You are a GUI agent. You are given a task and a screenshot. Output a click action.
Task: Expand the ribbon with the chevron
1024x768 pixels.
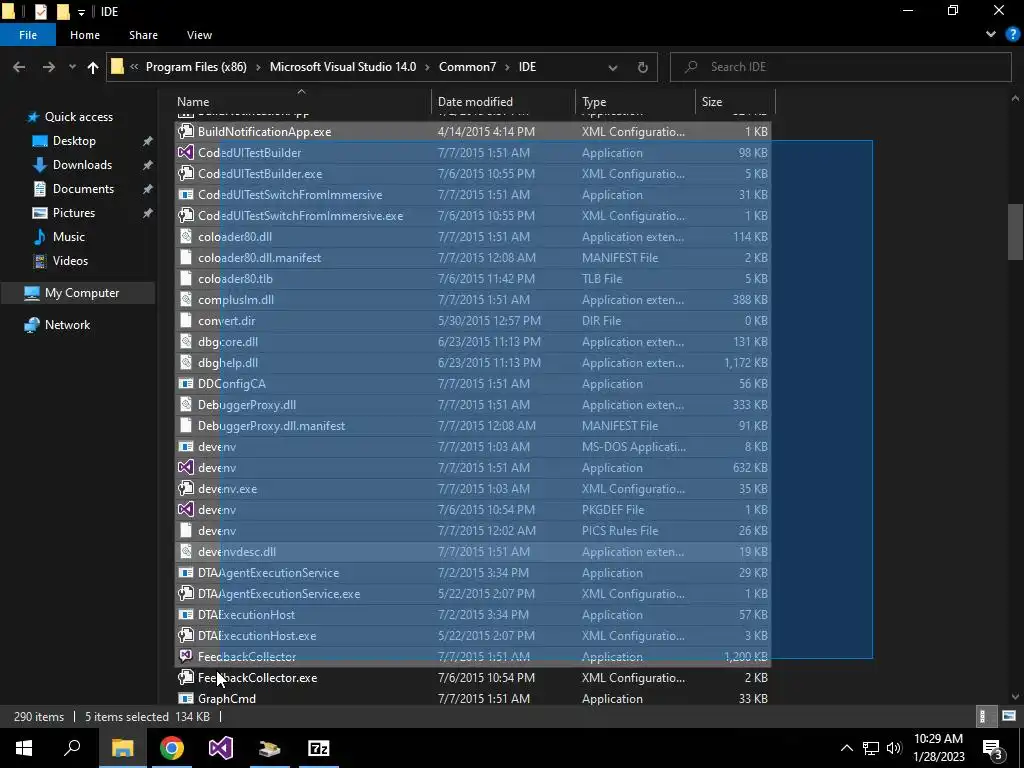(x=991, y=35)
